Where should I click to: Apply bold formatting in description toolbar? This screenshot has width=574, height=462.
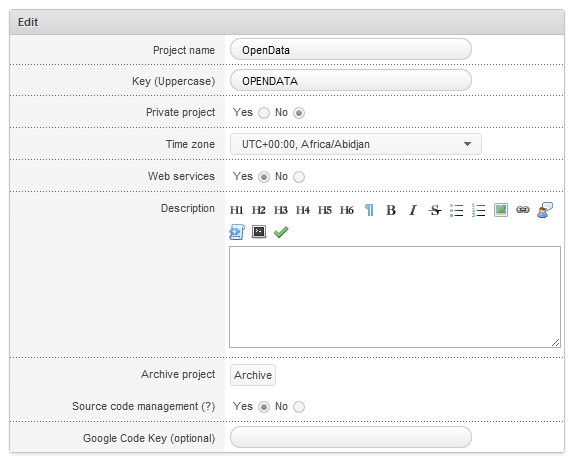pos(391,210)
